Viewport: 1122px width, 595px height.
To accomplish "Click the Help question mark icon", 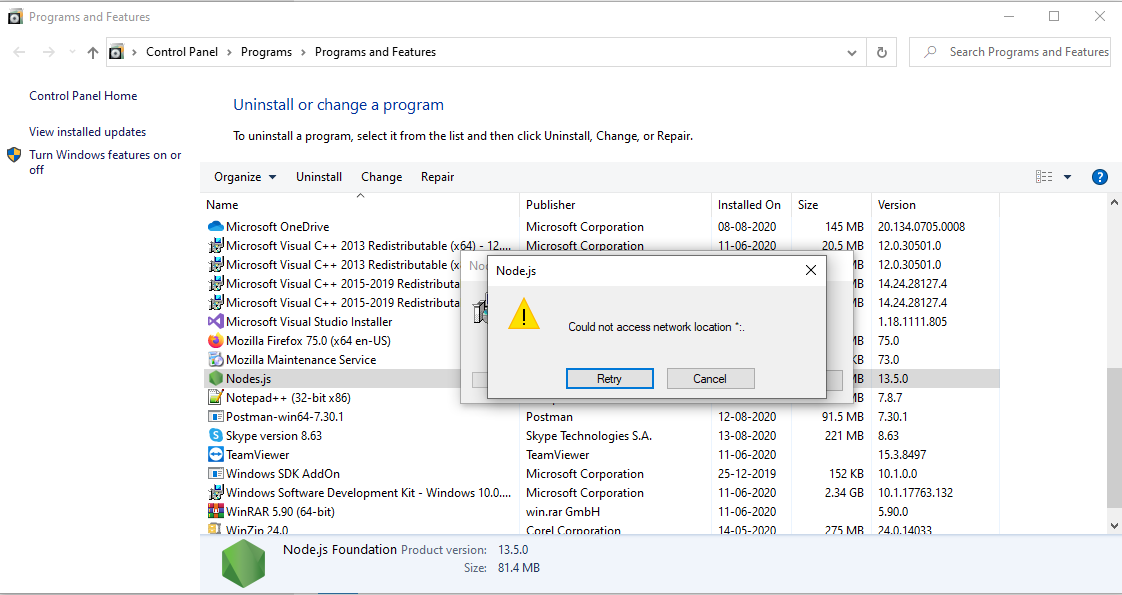I will [x=1100, y=177].
